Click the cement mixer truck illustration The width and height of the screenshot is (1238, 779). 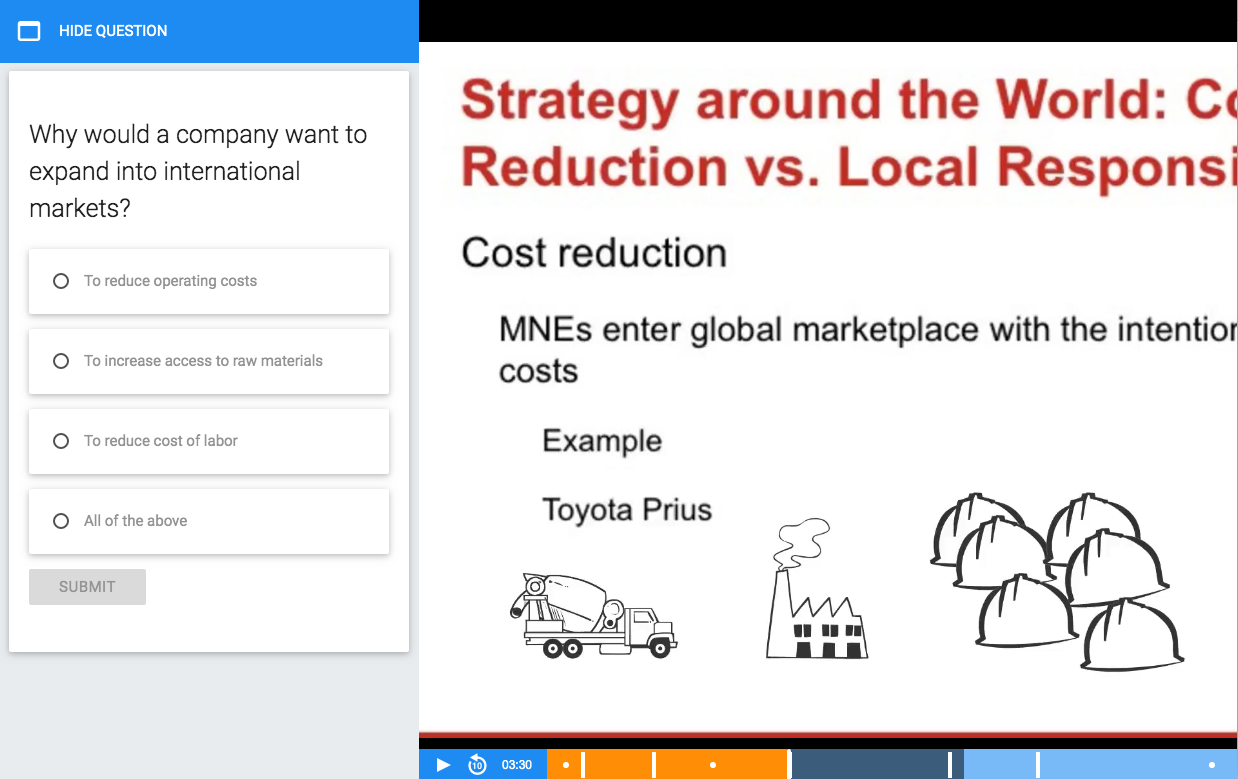(x=594, y=615)
